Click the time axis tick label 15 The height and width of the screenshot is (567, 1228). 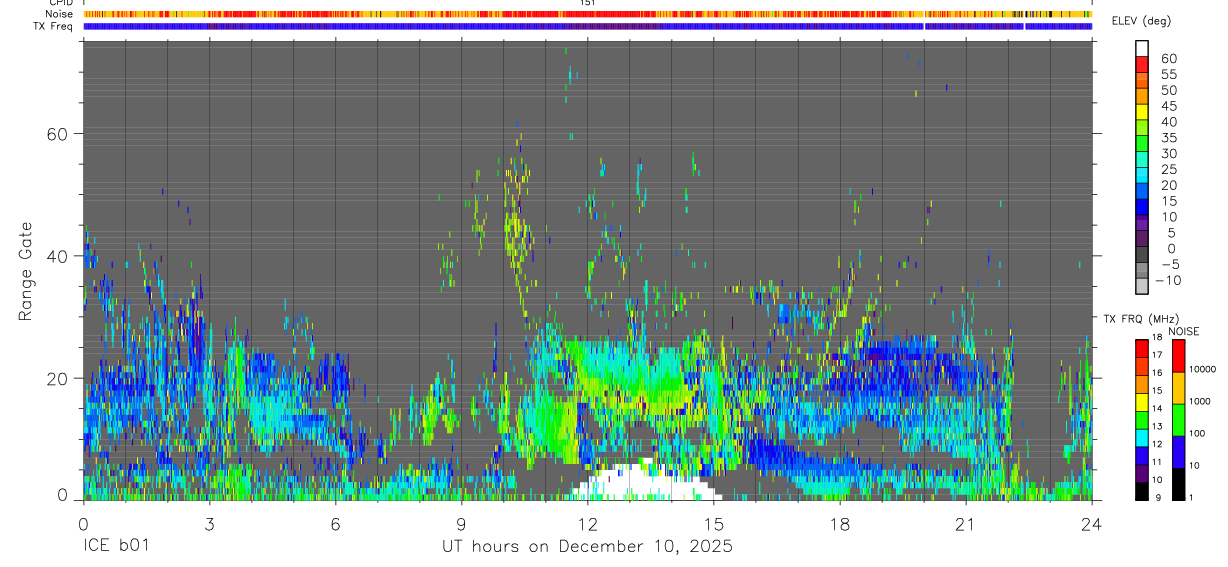pos(713,523)
